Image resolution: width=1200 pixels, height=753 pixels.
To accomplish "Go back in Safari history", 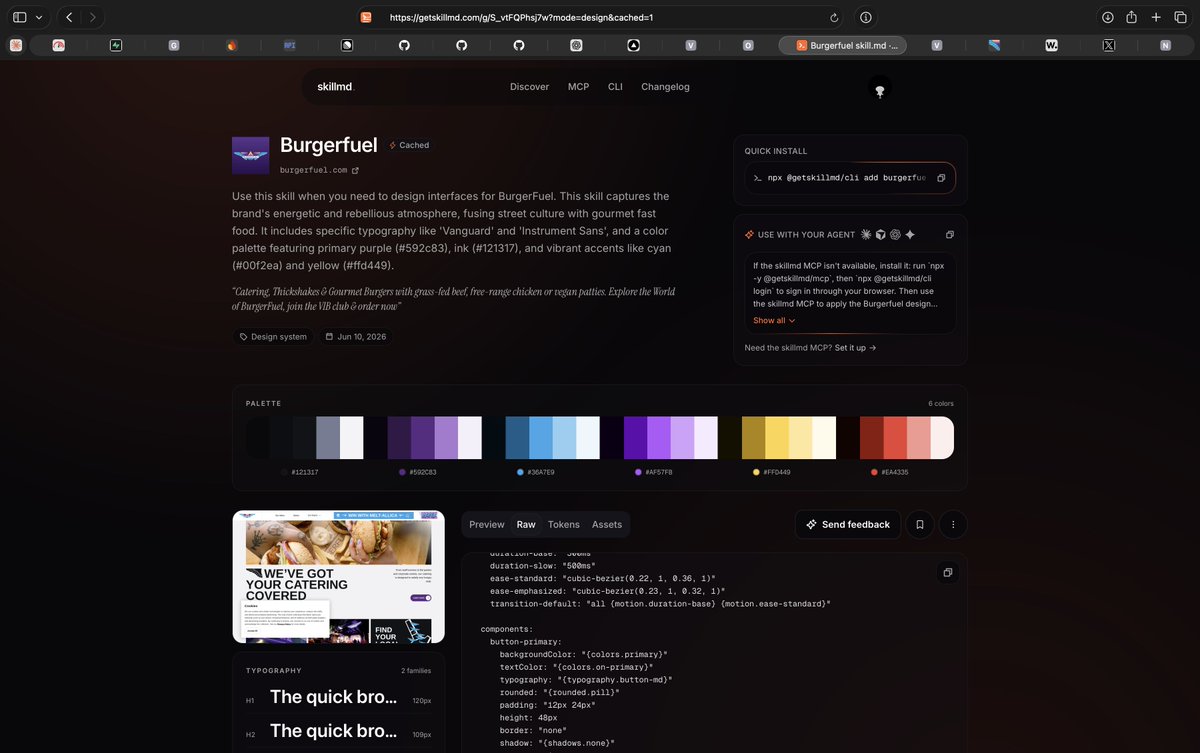I will click(69, 17).
